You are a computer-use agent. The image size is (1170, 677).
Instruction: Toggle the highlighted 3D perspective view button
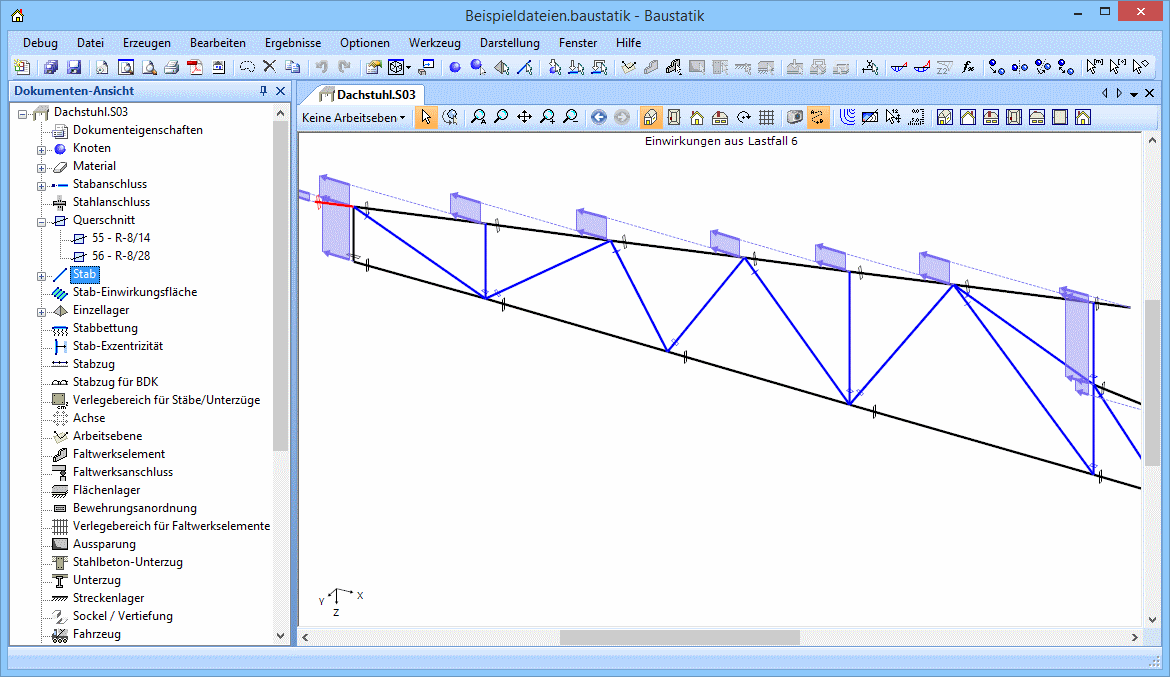[x=651, y=117]
